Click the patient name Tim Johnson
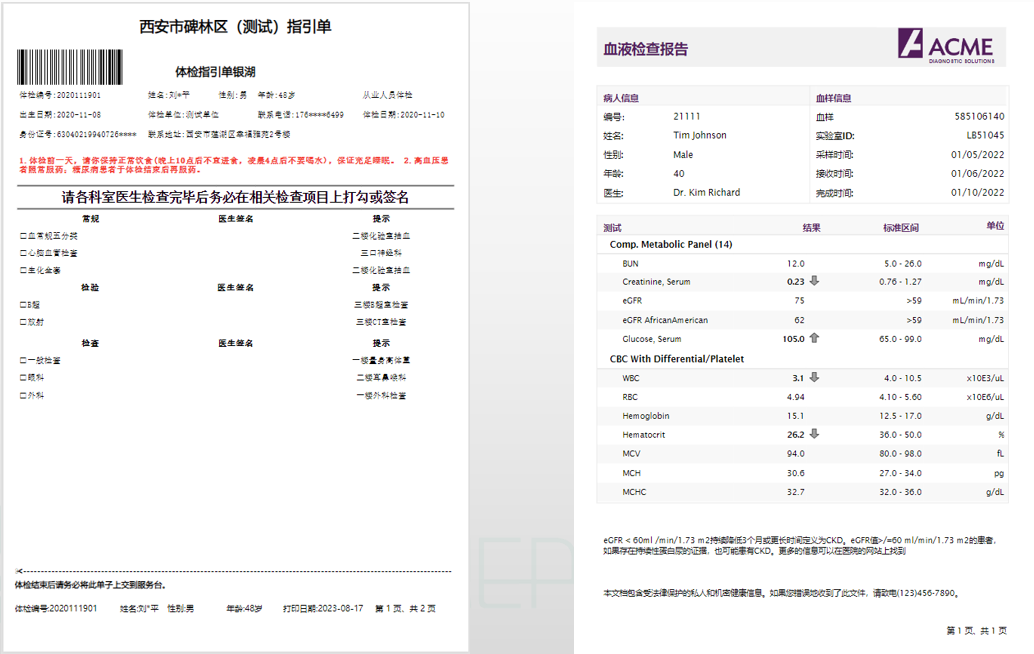The width and height of the screenshot is (1034, 654). (x=700, y=135)
